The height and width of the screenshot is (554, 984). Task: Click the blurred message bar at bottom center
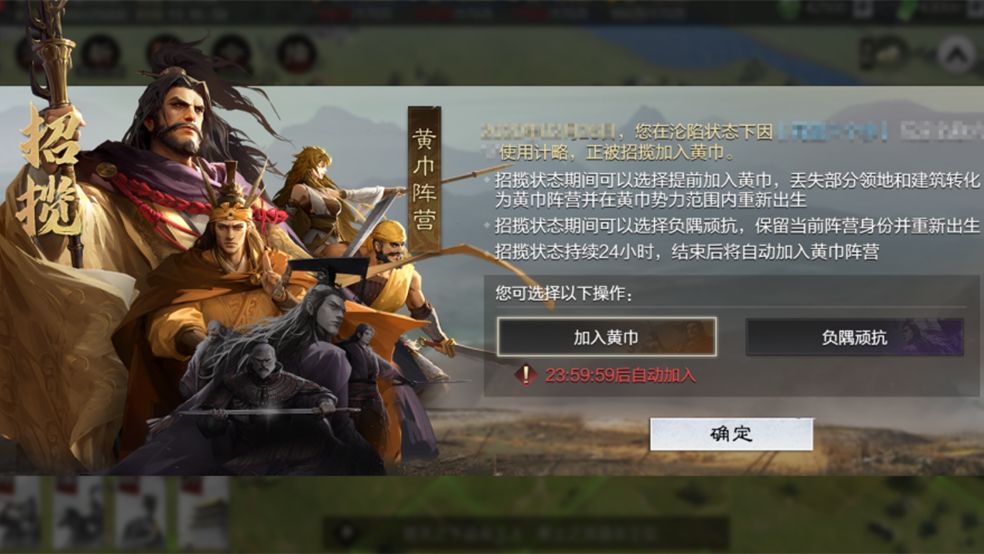point(526,534)
